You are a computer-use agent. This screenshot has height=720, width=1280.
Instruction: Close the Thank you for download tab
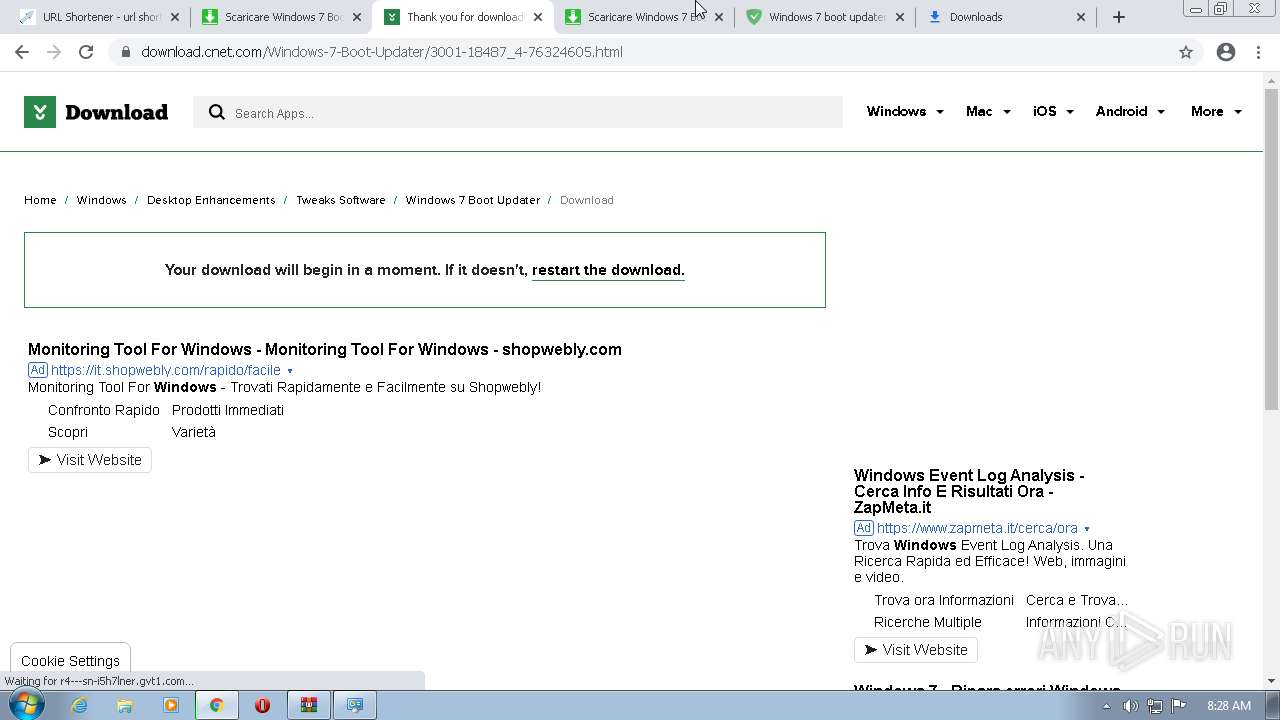[537, 17]
